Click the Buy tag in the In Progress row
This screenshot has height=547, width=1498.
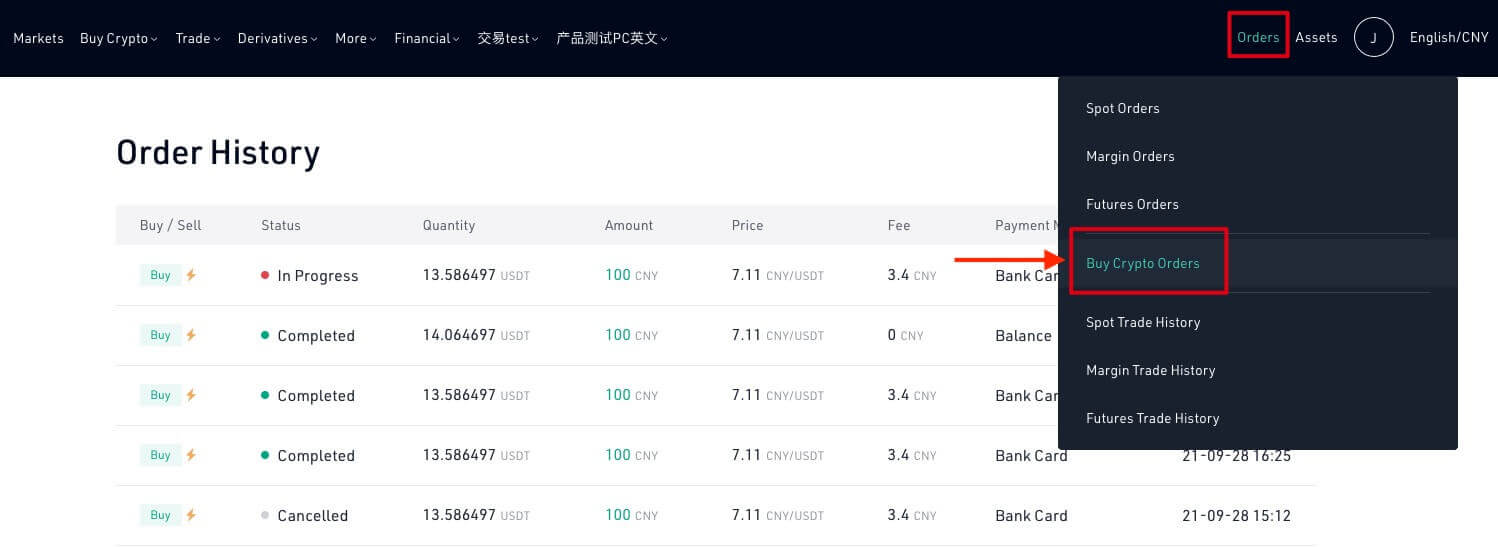coord(160,275)
